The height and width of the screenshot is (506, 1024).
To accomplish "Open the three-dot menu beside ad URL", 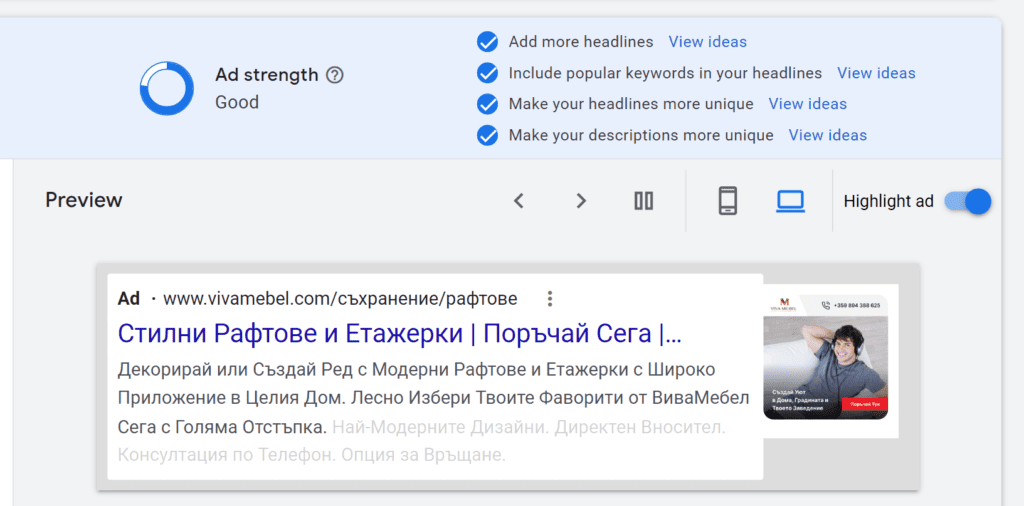I will (x=549, y=299).
